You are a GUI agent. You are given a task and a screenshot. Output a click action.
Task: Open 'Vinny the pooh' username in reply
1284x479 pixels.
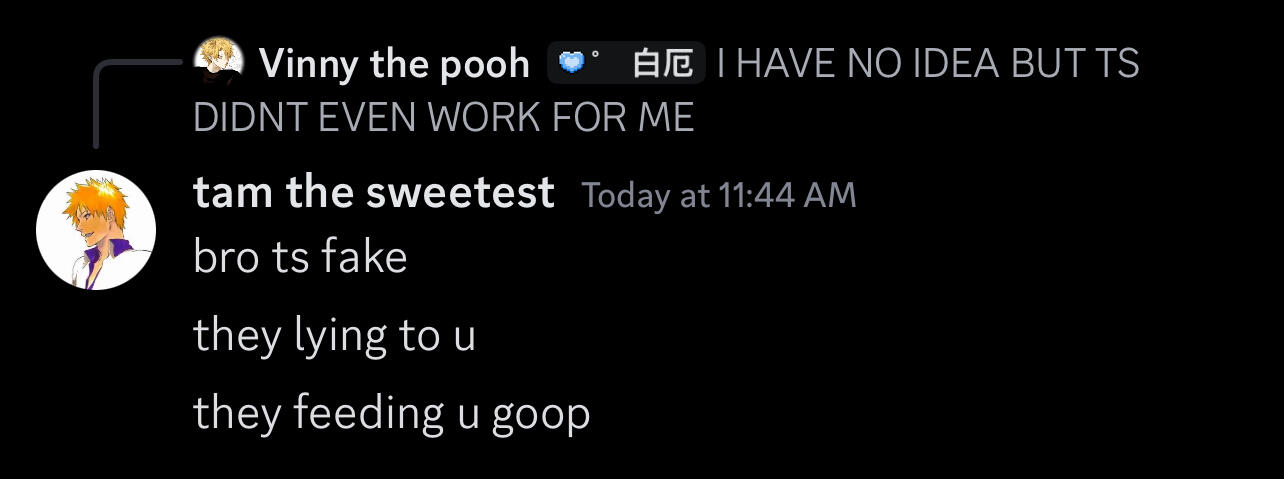pyautogui.click(x=394, y=64)
